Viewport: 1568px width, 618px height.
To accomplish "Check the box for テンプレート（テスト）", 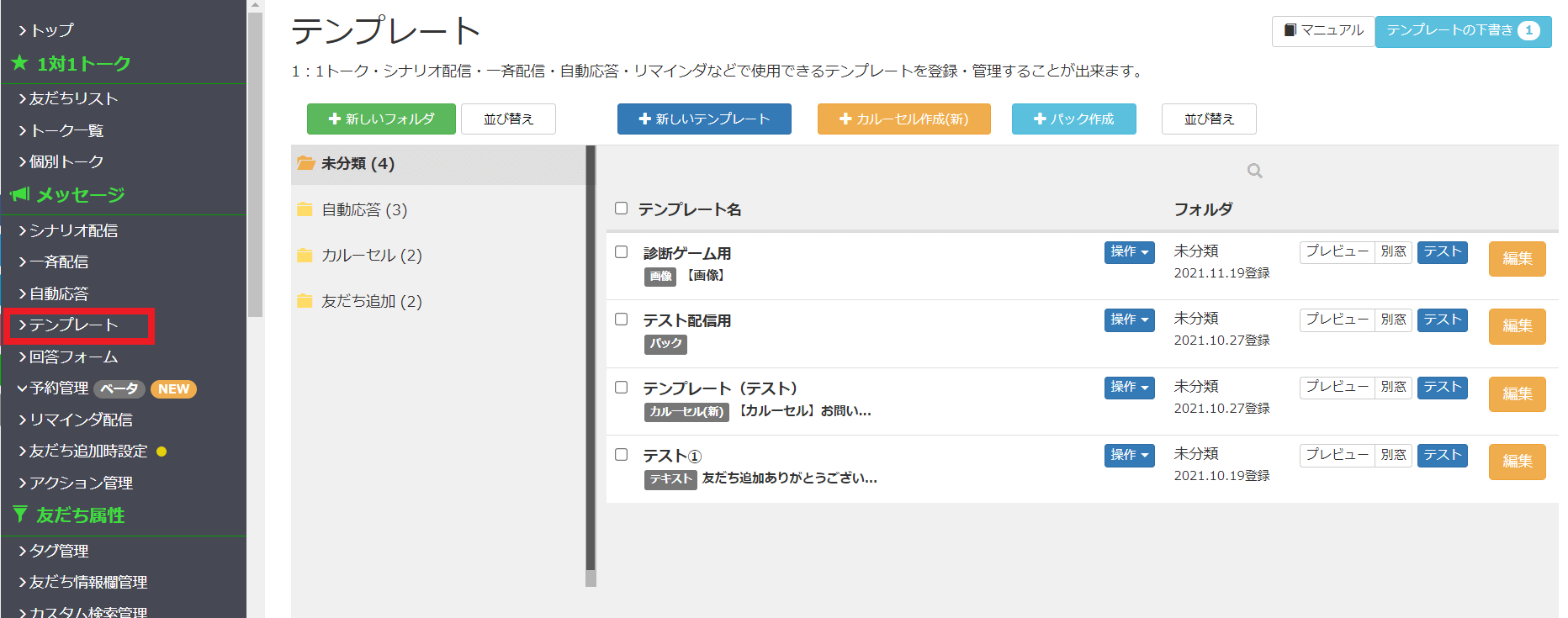I will (622, 388).
